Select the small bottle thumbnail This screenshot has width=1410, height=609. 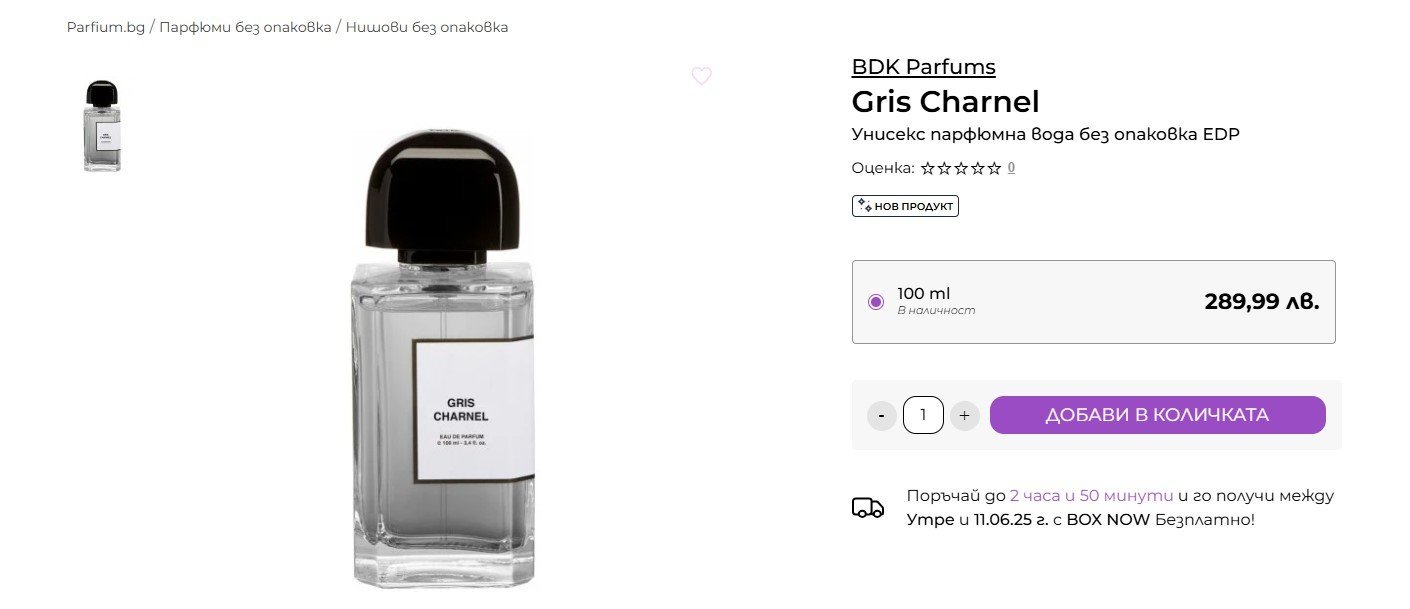click(102, 127)
